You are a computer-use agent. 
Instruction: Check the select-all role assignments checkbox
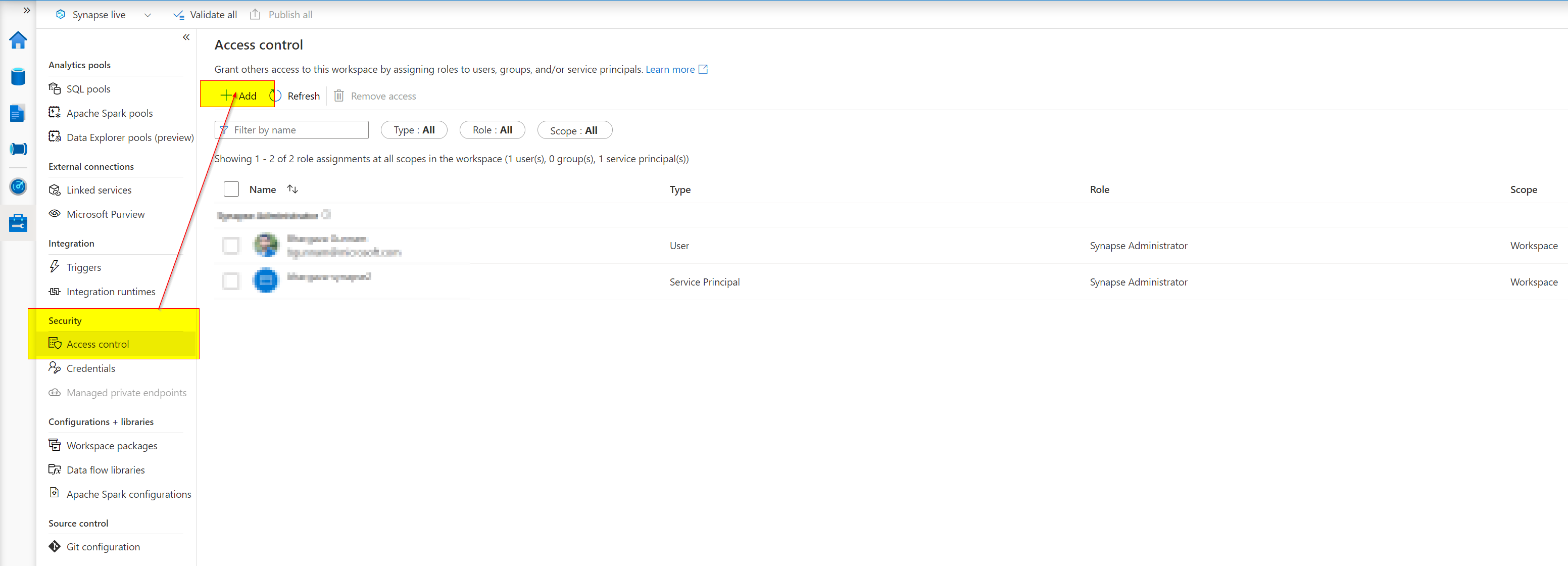pyautogui.click(x=231, y=189)
